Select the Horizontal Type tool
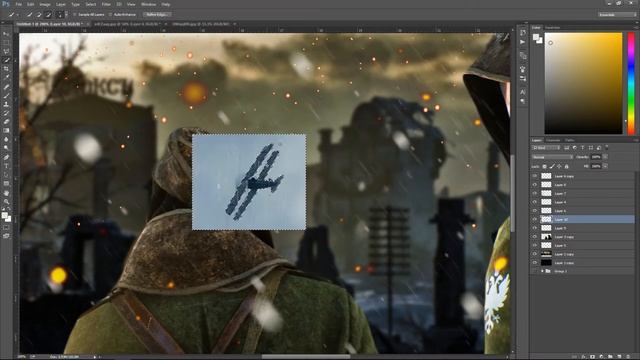640x360 pixels. [6, 166]
